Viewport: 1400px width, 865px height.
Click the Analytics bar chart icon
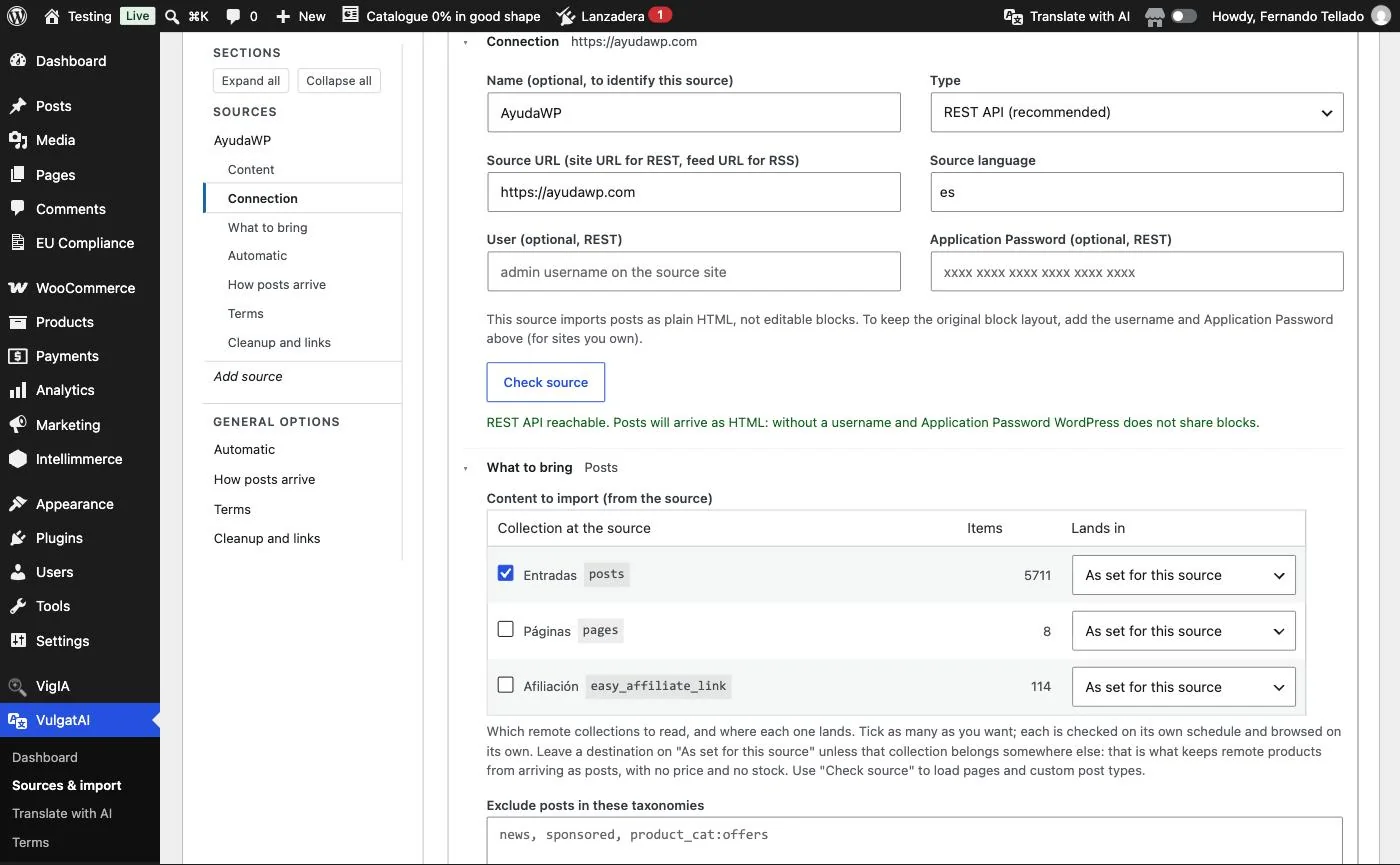18,390
